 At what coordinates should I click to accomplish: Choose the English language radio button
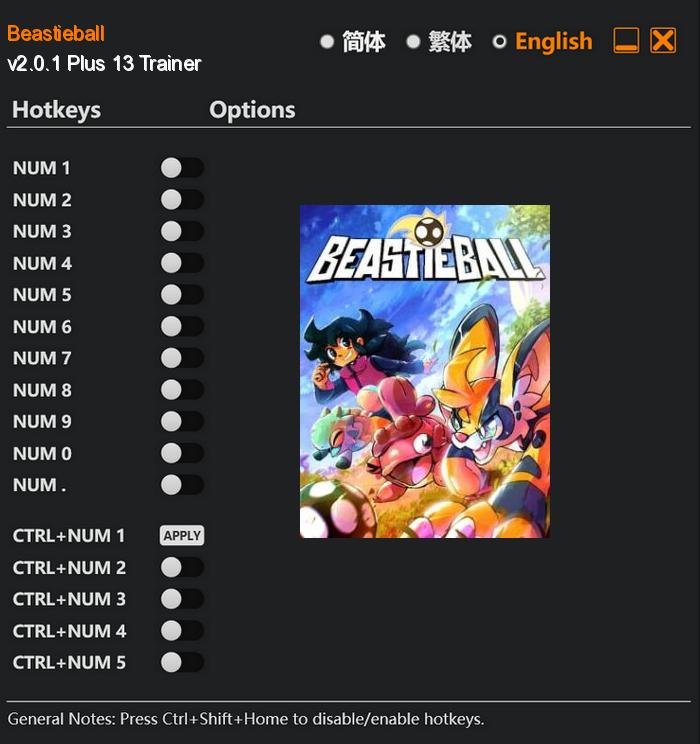click(x=499, y=42)
